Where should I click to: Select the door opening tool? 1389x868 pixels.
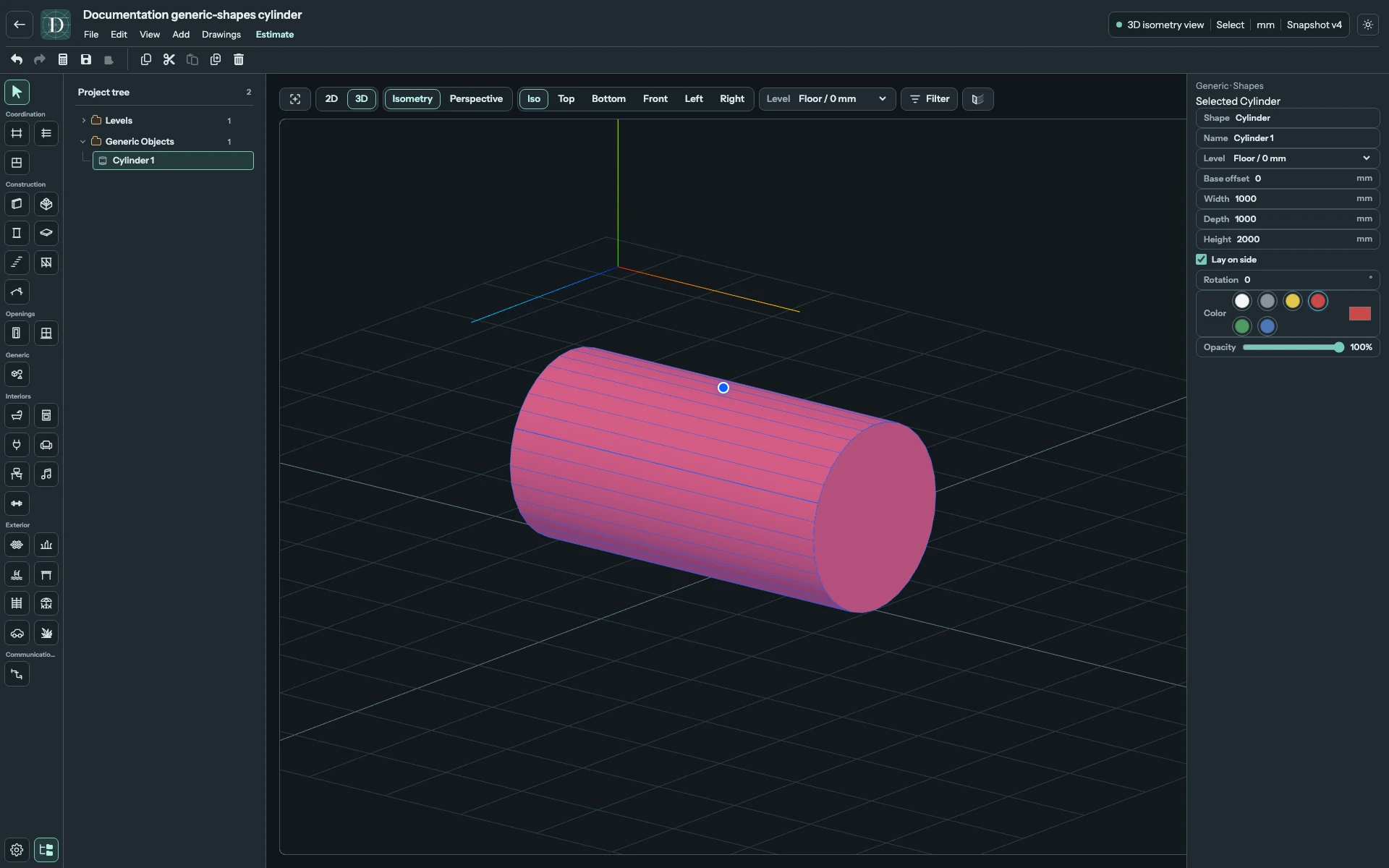pos(17,333)
